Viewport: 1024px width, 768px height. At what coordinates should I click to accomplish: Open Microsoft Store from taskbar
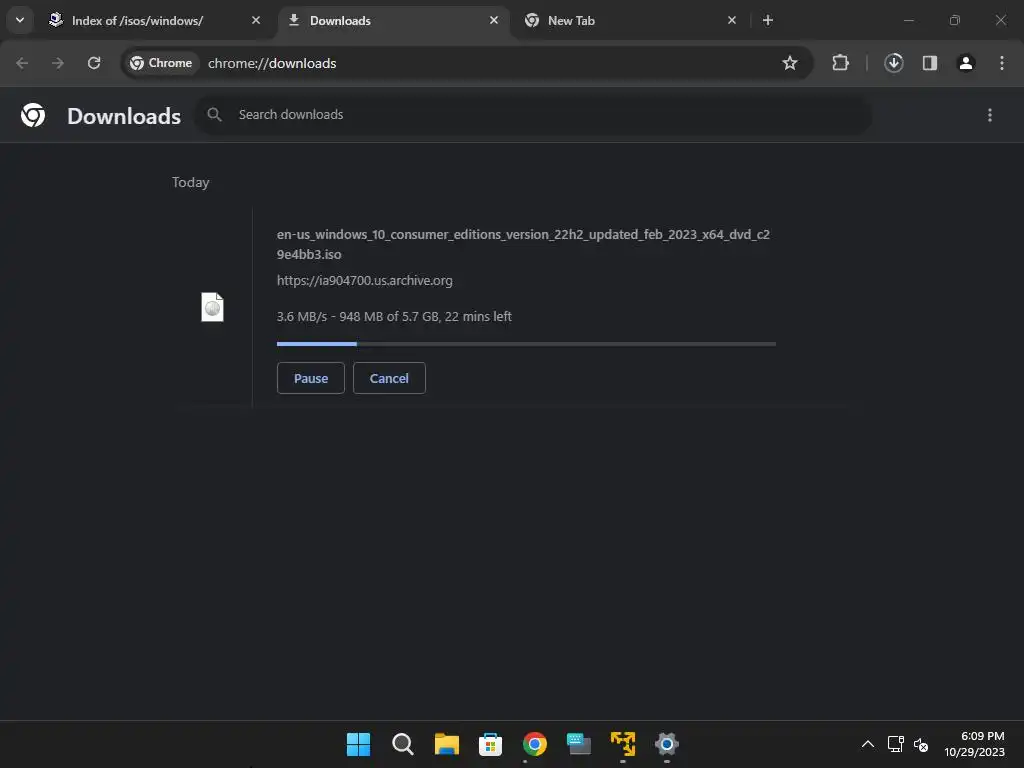[x=490, y=744]
